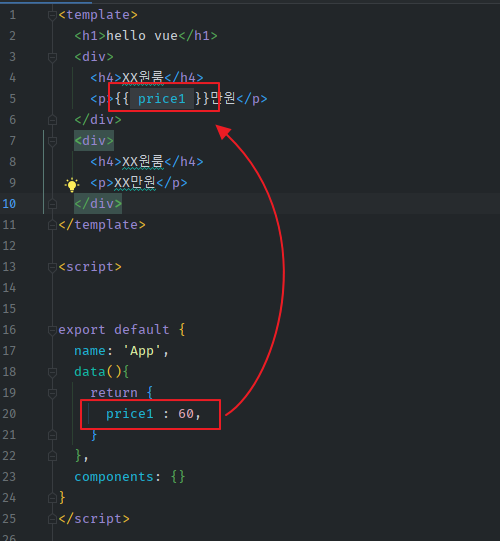
Task: Click the 'App' string value
Action: (142, 351)
